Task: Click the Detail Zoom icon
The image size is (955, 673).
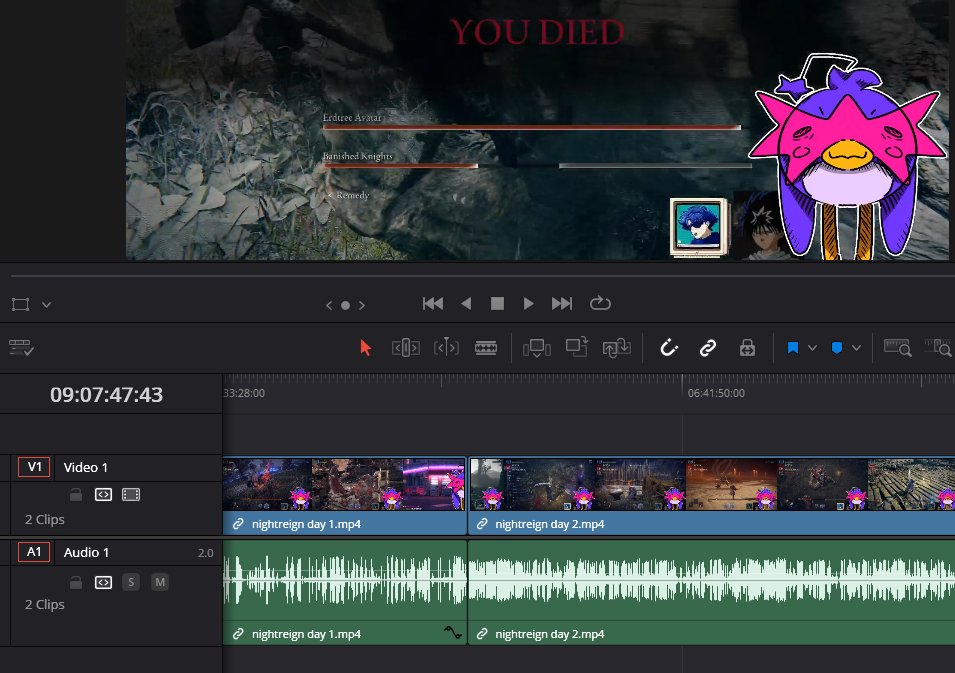Action: [938, 348]
